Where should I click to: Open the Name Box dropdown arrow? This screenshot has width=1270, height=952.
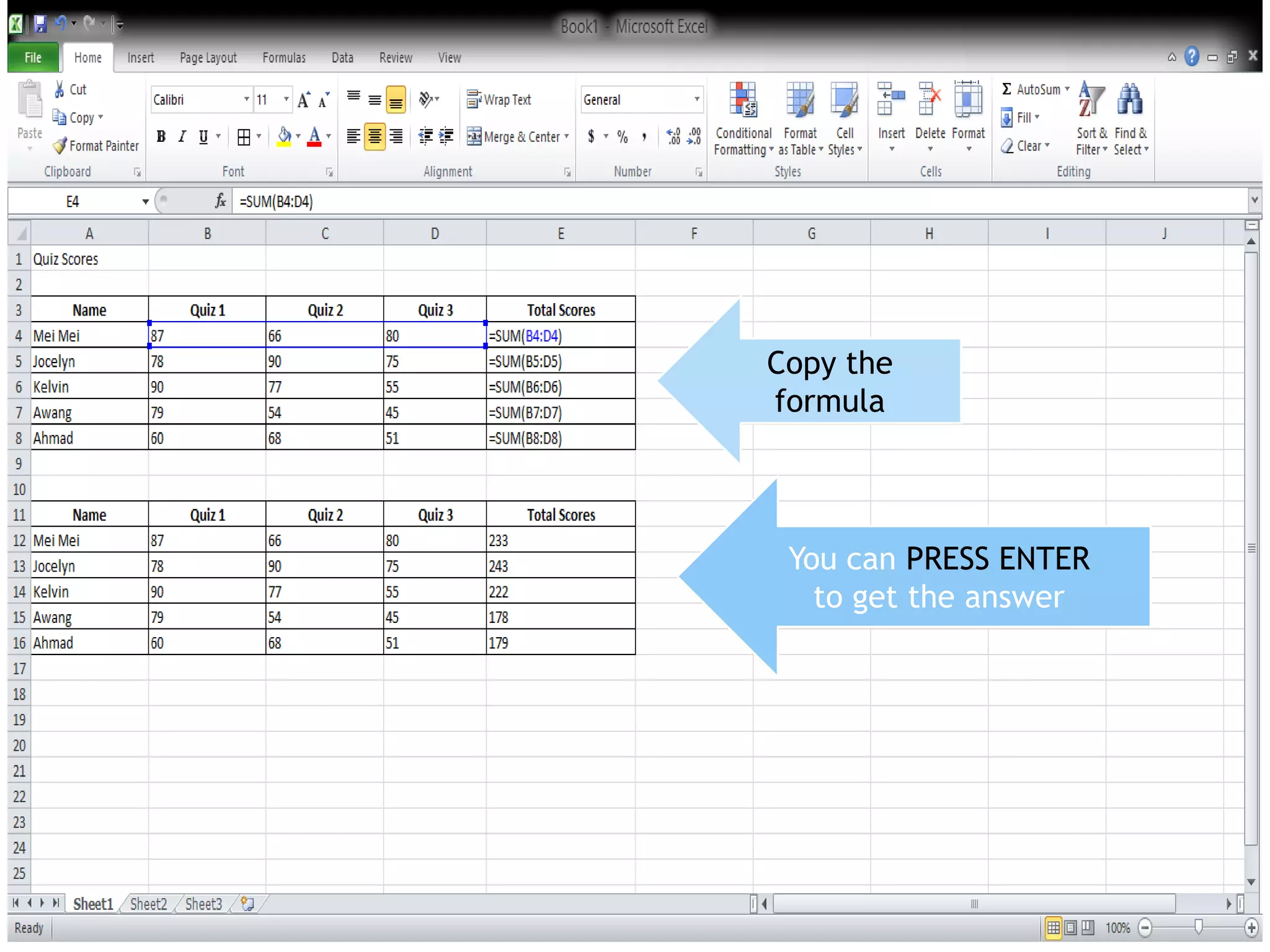coord(145,202)
